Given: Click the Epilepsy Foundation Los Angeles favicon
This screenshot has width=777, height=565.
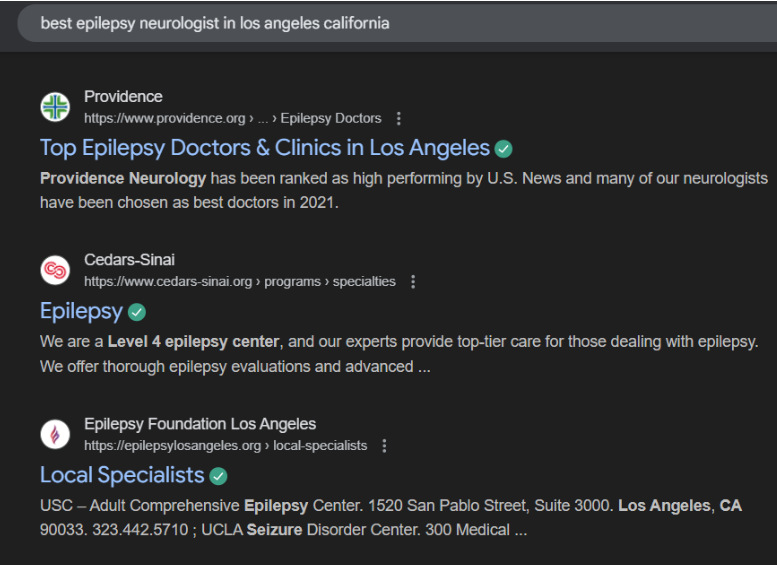Looking at the screenshot, I should (x=55, y=434).
